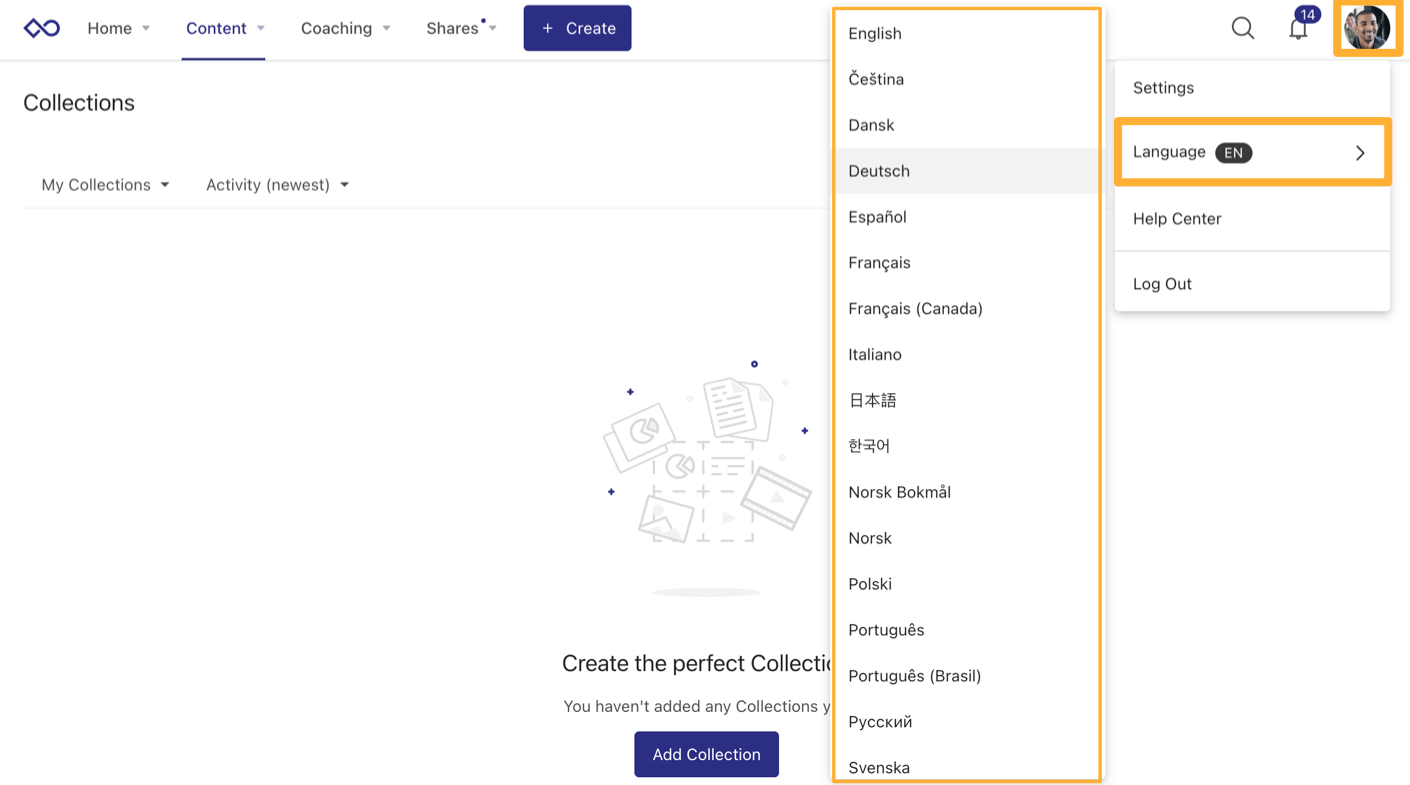
Task: Select Deutsch from the language list
Action: [x=879, y=171]
